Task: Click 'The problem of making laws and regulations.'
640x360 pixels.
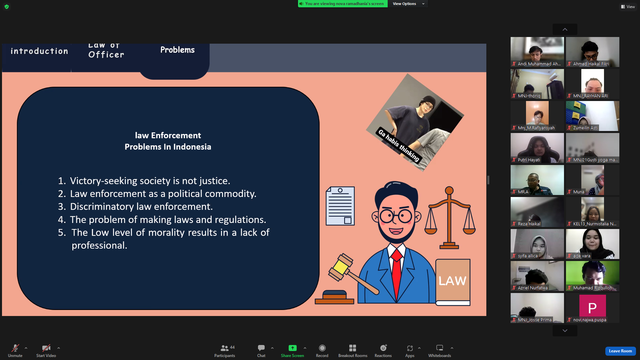Action: pyautogui.click(x=168, y=220)
